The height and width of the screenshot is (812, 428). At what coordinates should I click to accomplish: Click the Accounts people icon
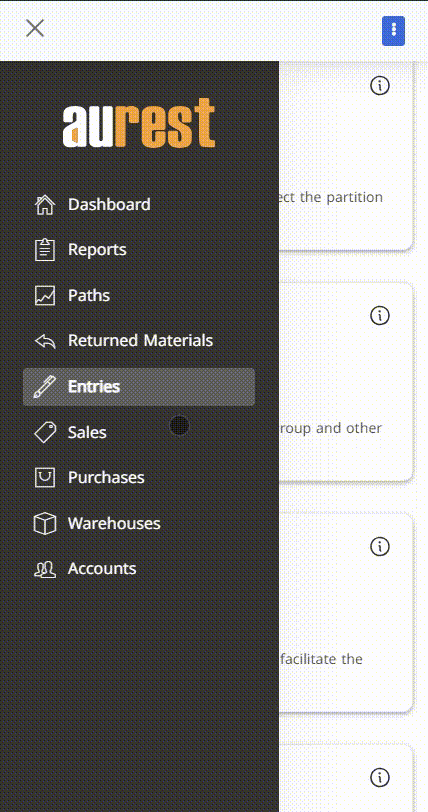[45, 569]
